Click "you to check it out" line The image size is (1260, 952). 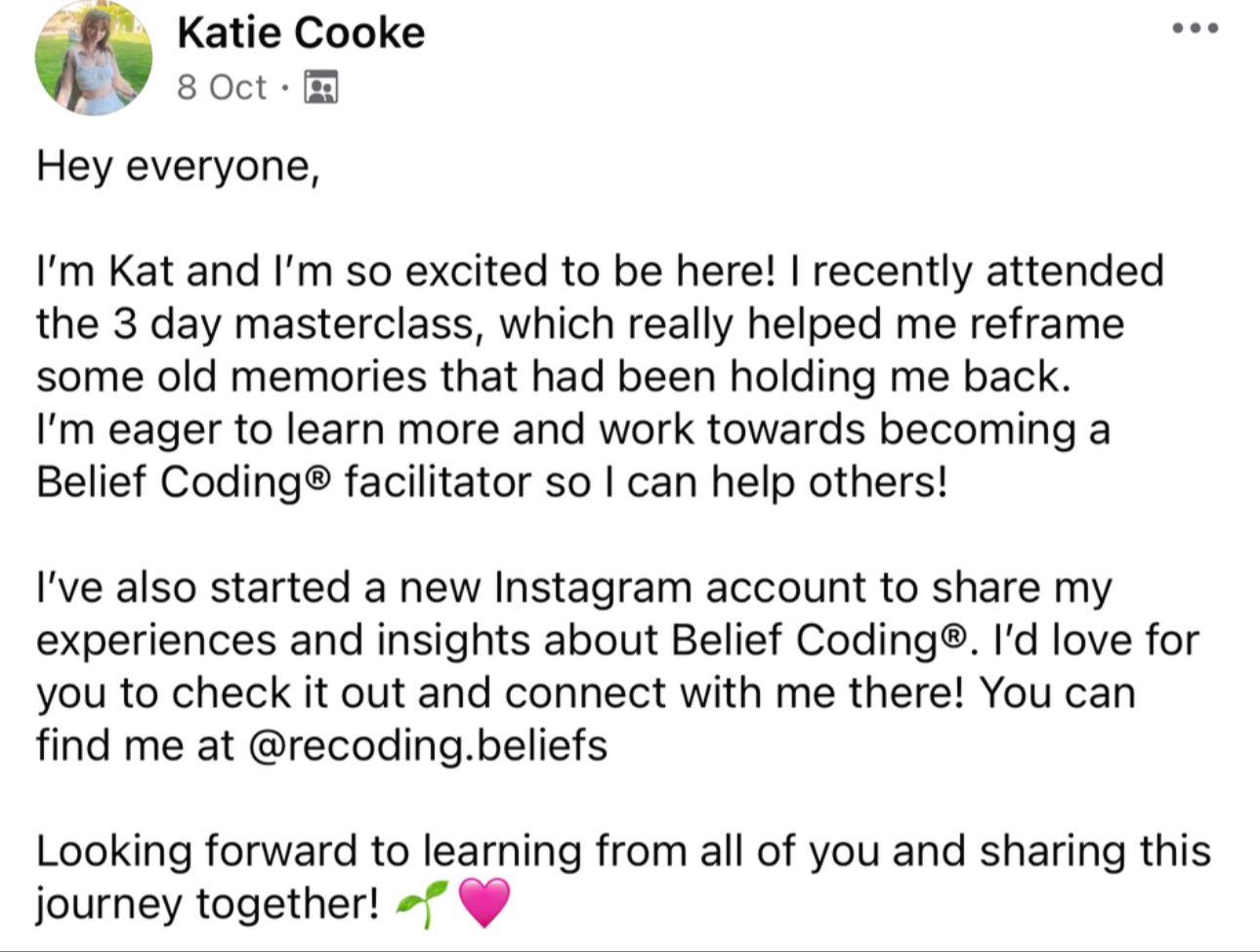point(586,693)
